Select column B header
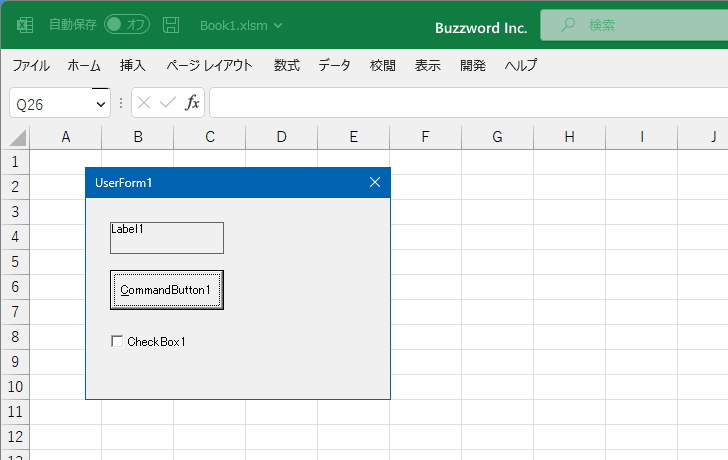Image resolution: width=728 pixels, height=460 pixels. click(x=138, y=137)
